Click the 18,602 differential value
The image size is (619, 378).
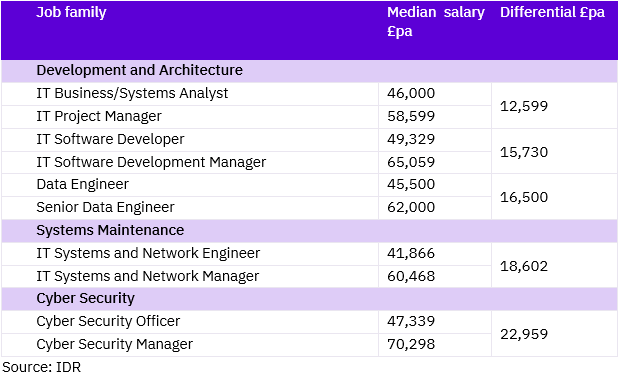pyautogui.click(x=524, y=266)
